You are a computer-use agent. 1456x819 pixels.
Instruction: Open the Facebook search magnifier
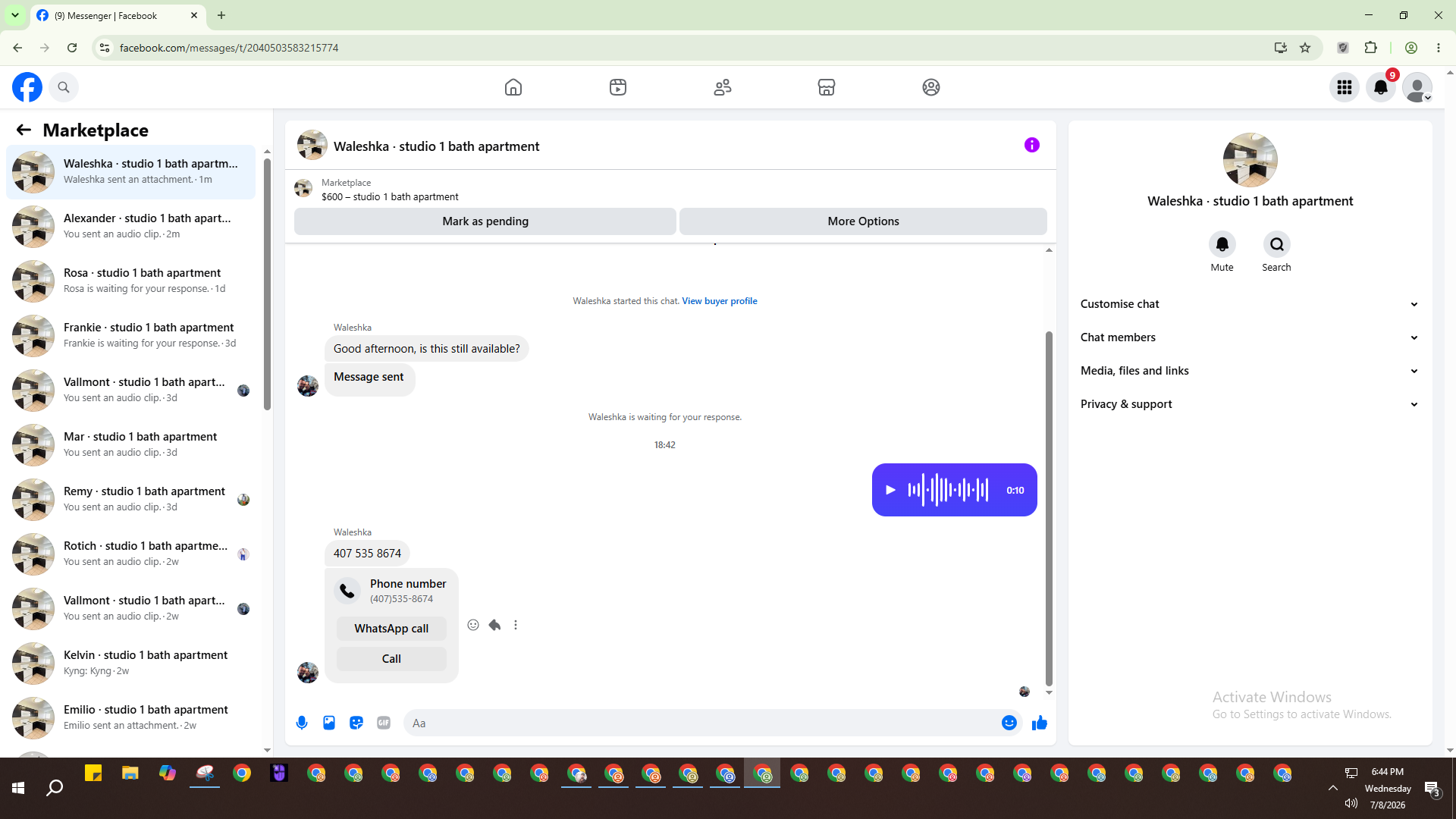[x=64, y=87]
